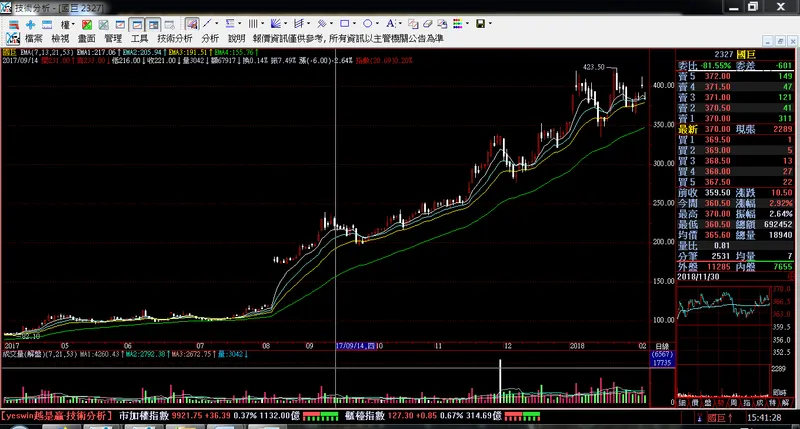Click the copy drawing objects icon
The width and height of the screenshot is (800, 429).
[413, 24]
